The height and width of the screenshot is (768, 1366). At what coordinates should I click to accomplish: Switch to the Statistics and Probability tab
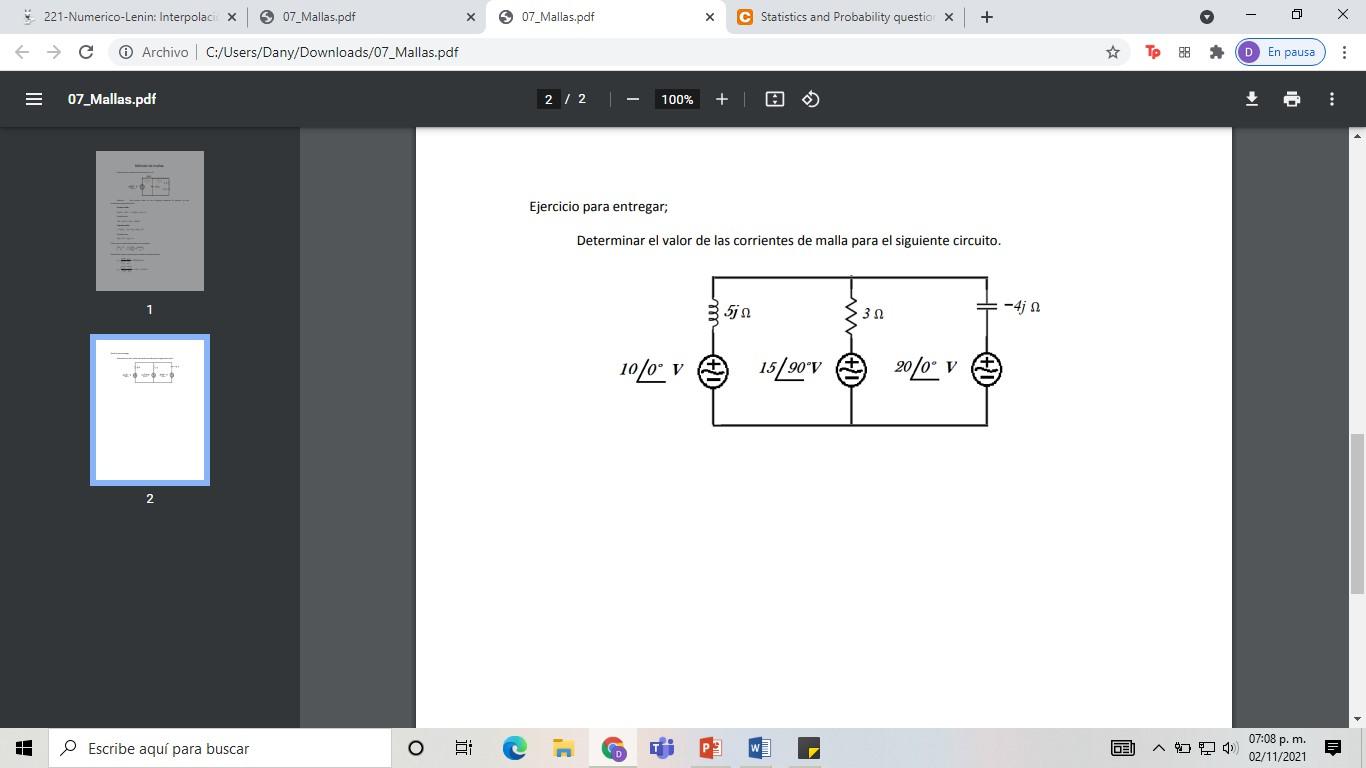845,16
